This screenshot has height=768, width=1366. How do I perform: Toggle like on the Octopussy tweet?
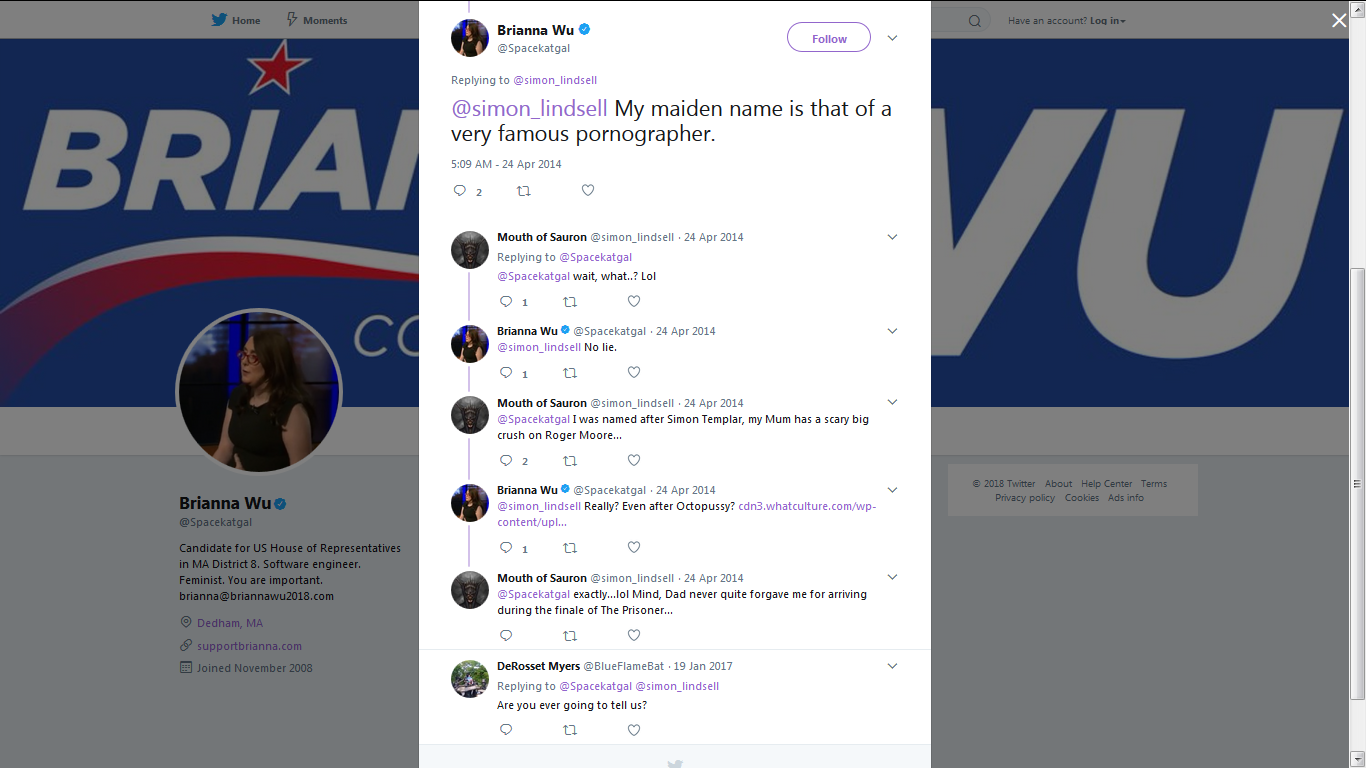click(633, 547)
